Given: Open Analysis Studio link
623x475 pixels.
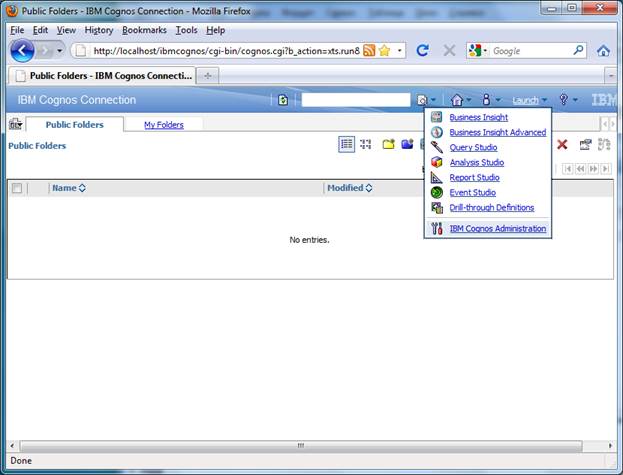Looking at the screenshot, I should coord(477,162).
